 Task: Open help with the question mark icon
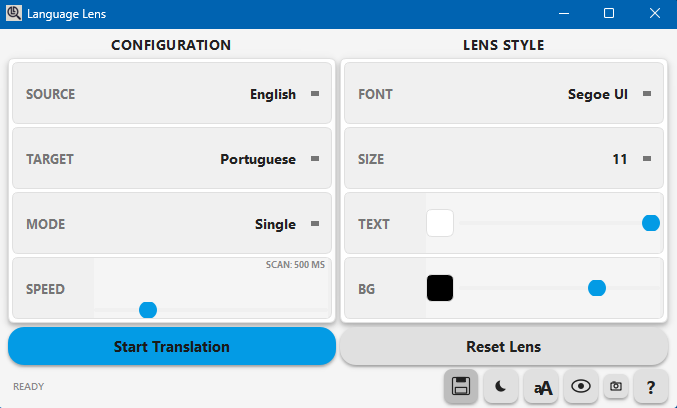pyautogui.click(x=651, y=386)
